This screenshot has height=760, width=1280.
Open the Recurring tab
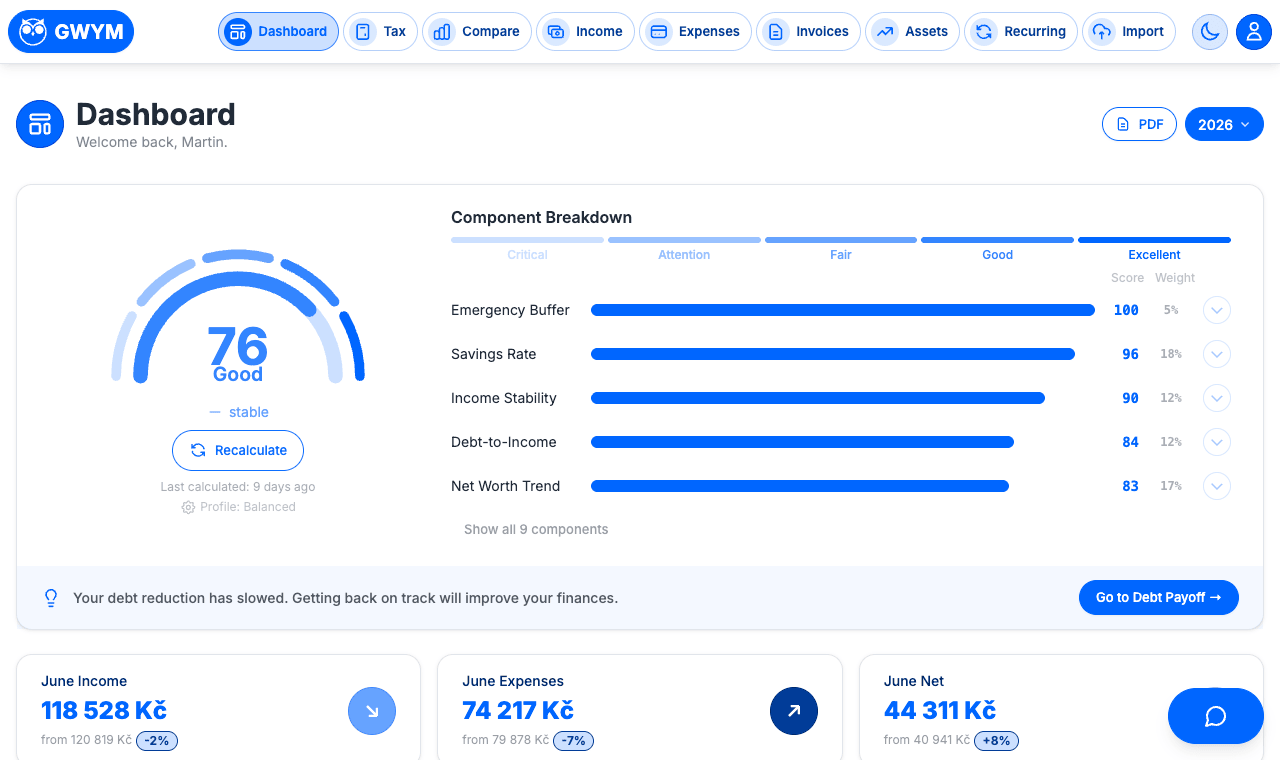click(1021, 32)
